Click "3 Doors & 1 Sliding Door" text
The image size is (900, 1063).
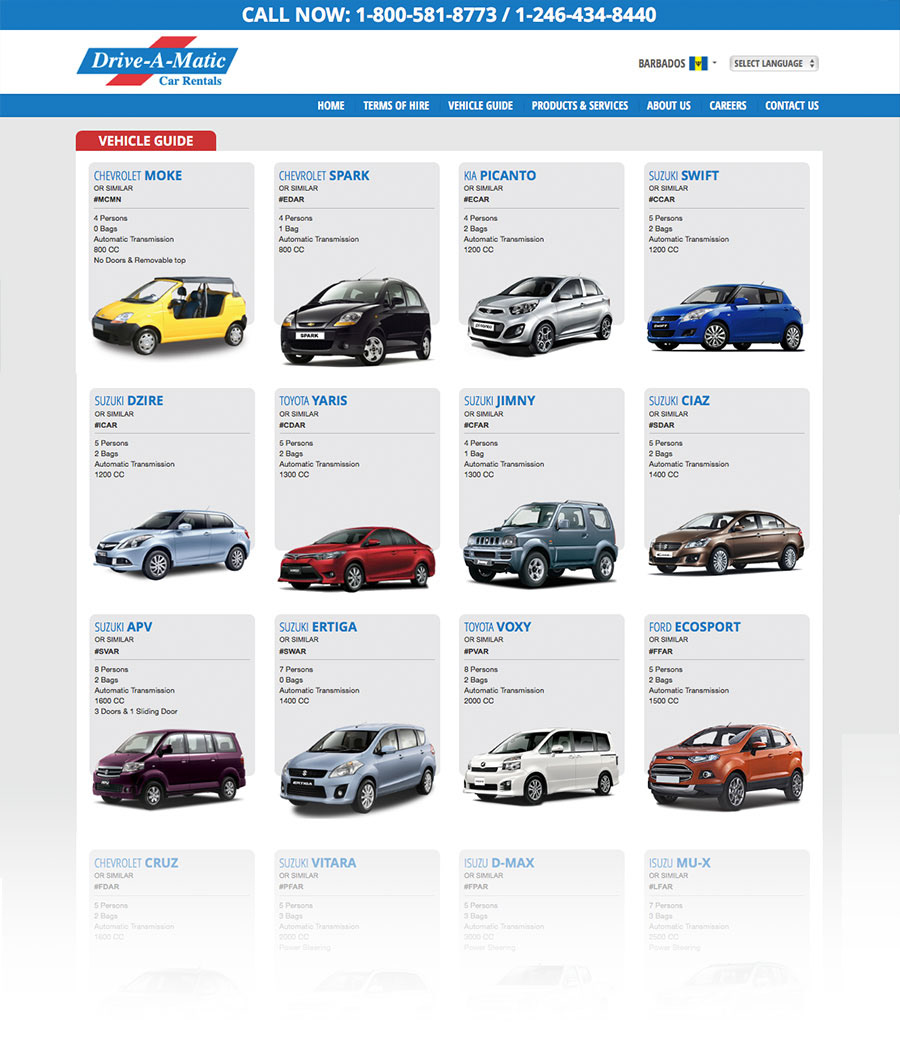(136, 712)
